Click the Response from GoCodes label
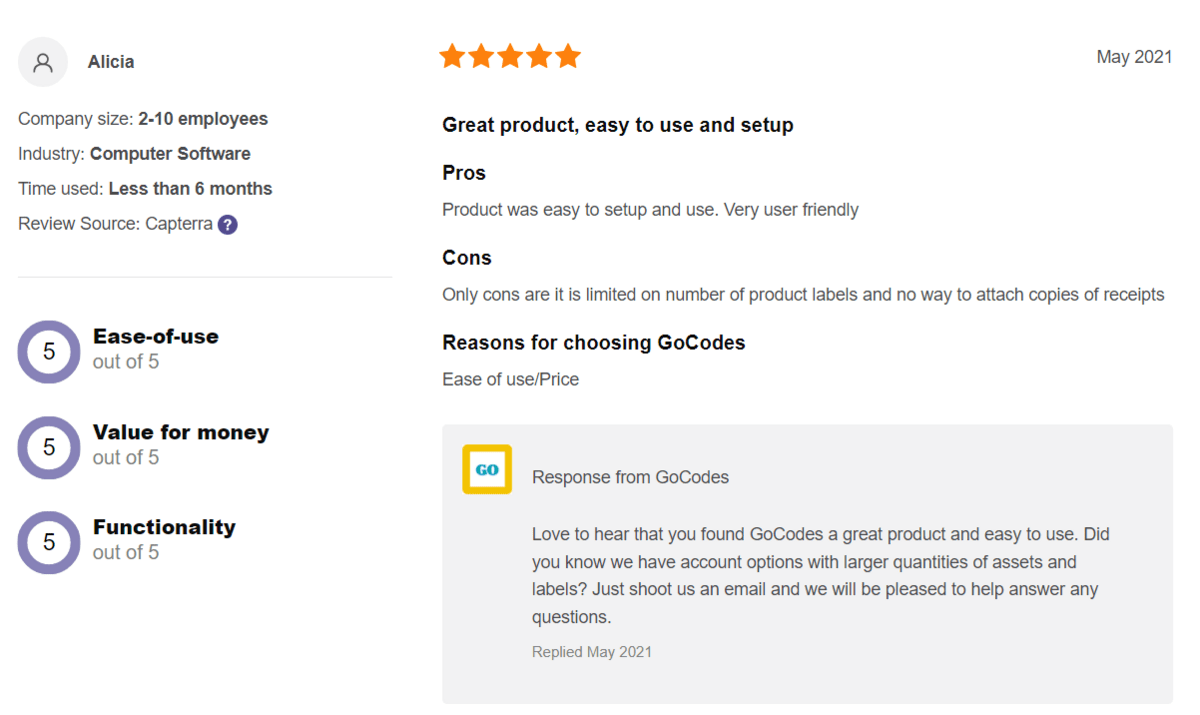 630,477
